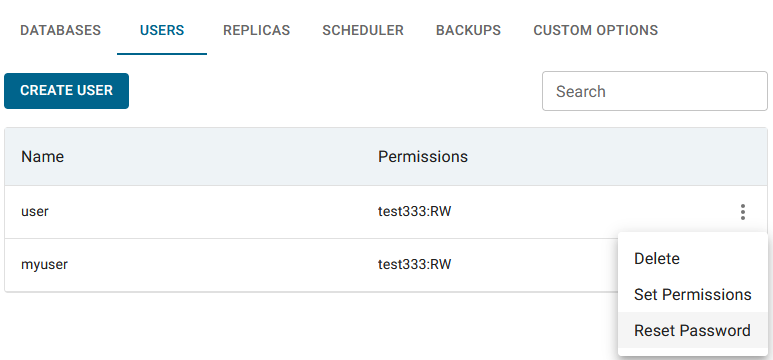Image resolution: width=773 pixels, height=360 pixels.
Task: Select the name cell reading user
Action: tap(35, 212)
